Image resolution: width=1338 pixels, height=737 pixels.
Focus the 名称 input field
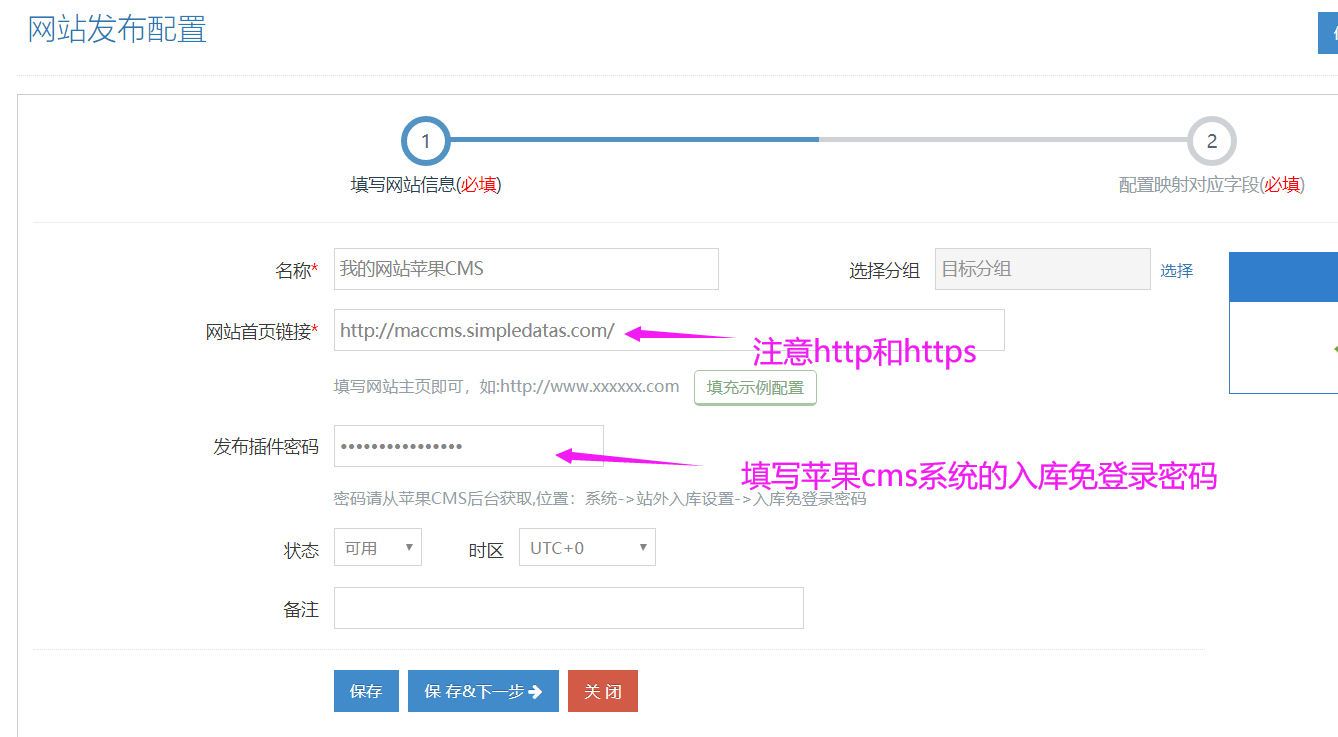point(526,269)
